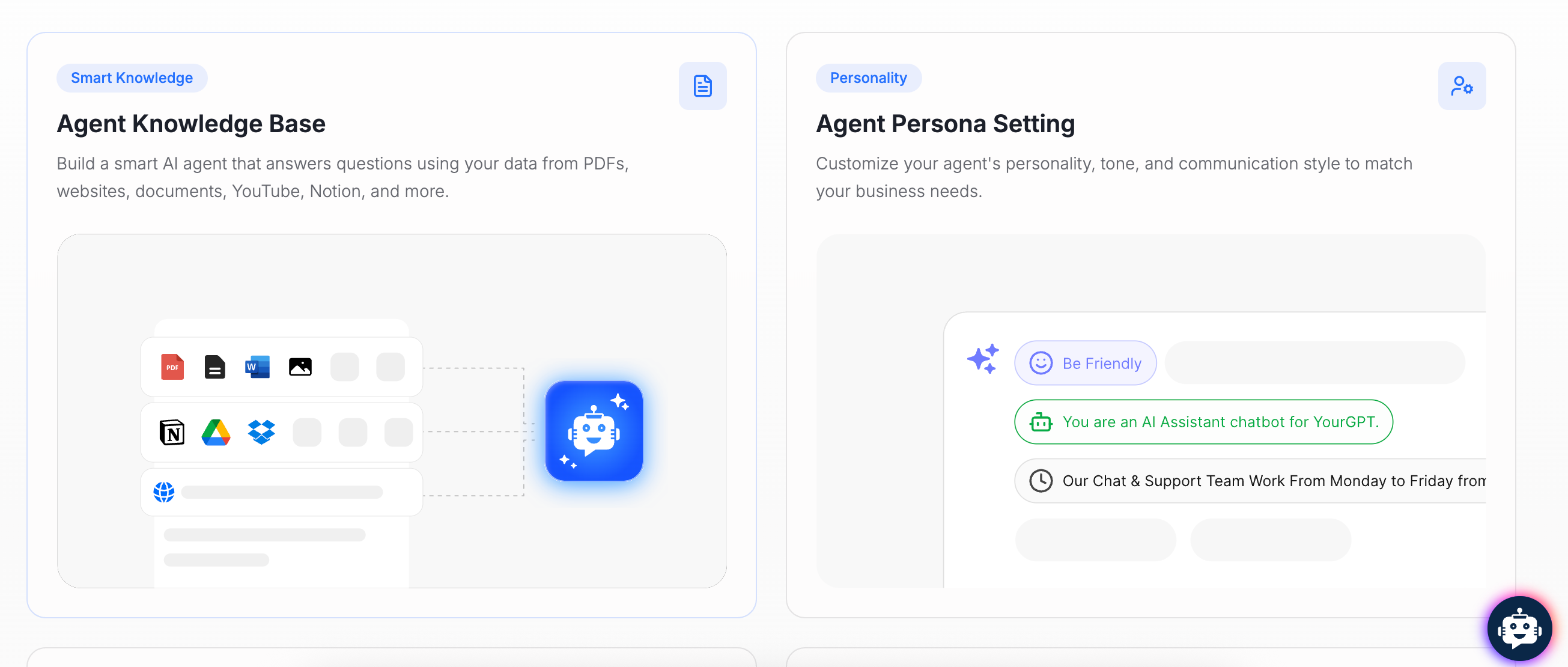The height and width of the screenshot is (667, 1568).
Task: Click the Agent Persona Setting heading
Action: [945, 124]
